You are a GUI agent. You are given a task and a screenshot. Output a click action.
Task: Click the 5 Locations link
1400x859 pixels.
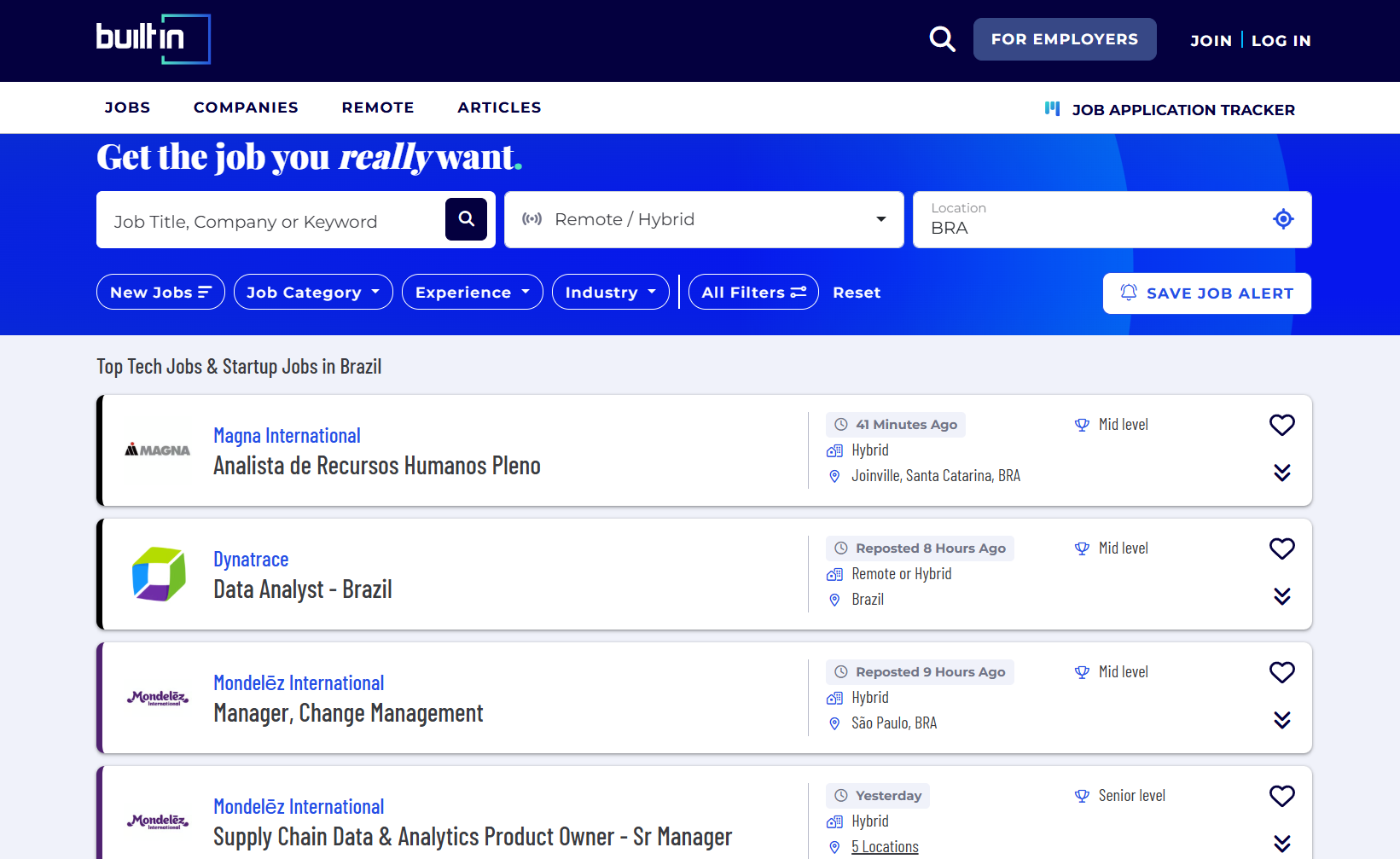(885, 846)
